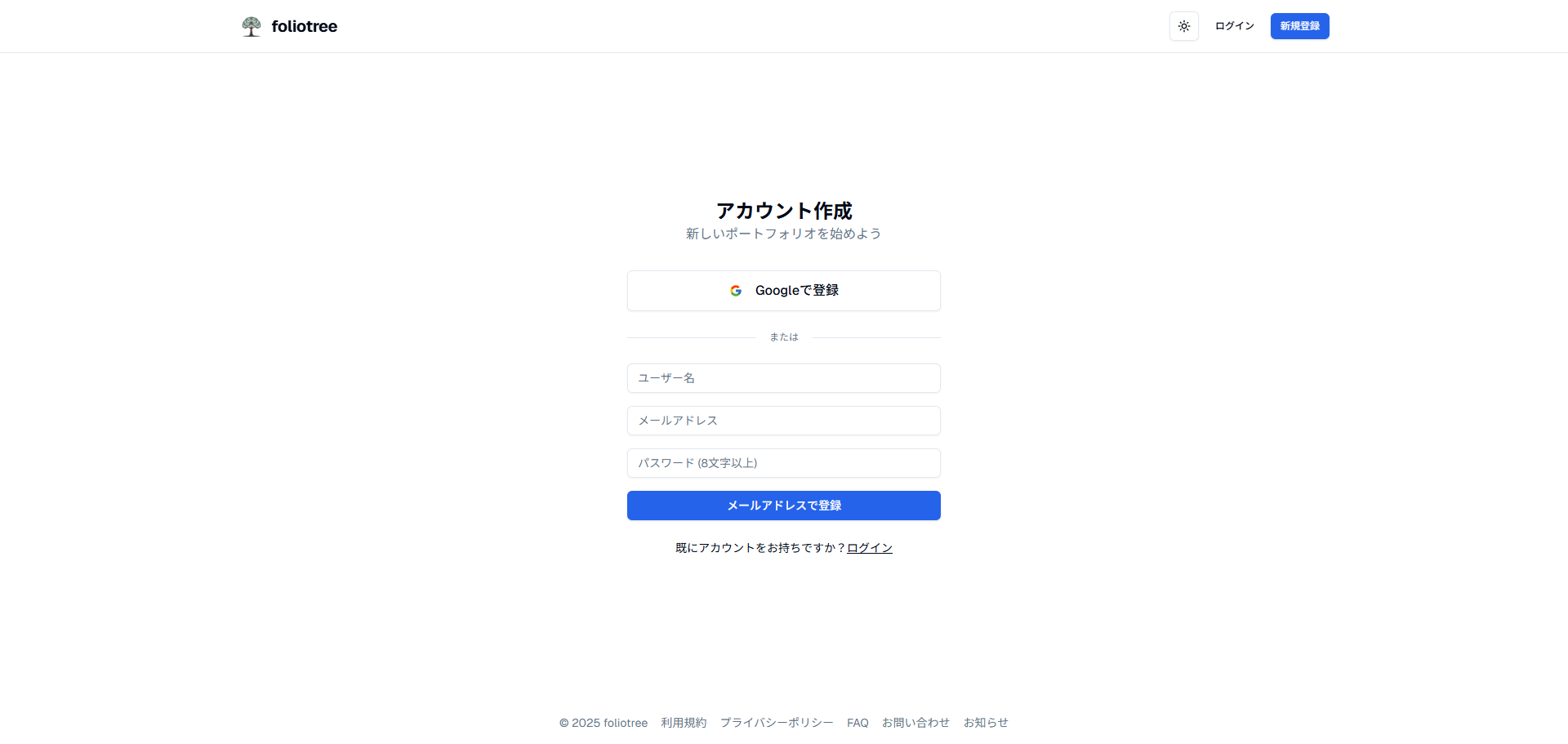The image size is (1568, 744).
Task: Open the お知らせ footer link
Action: click(986, 723)
